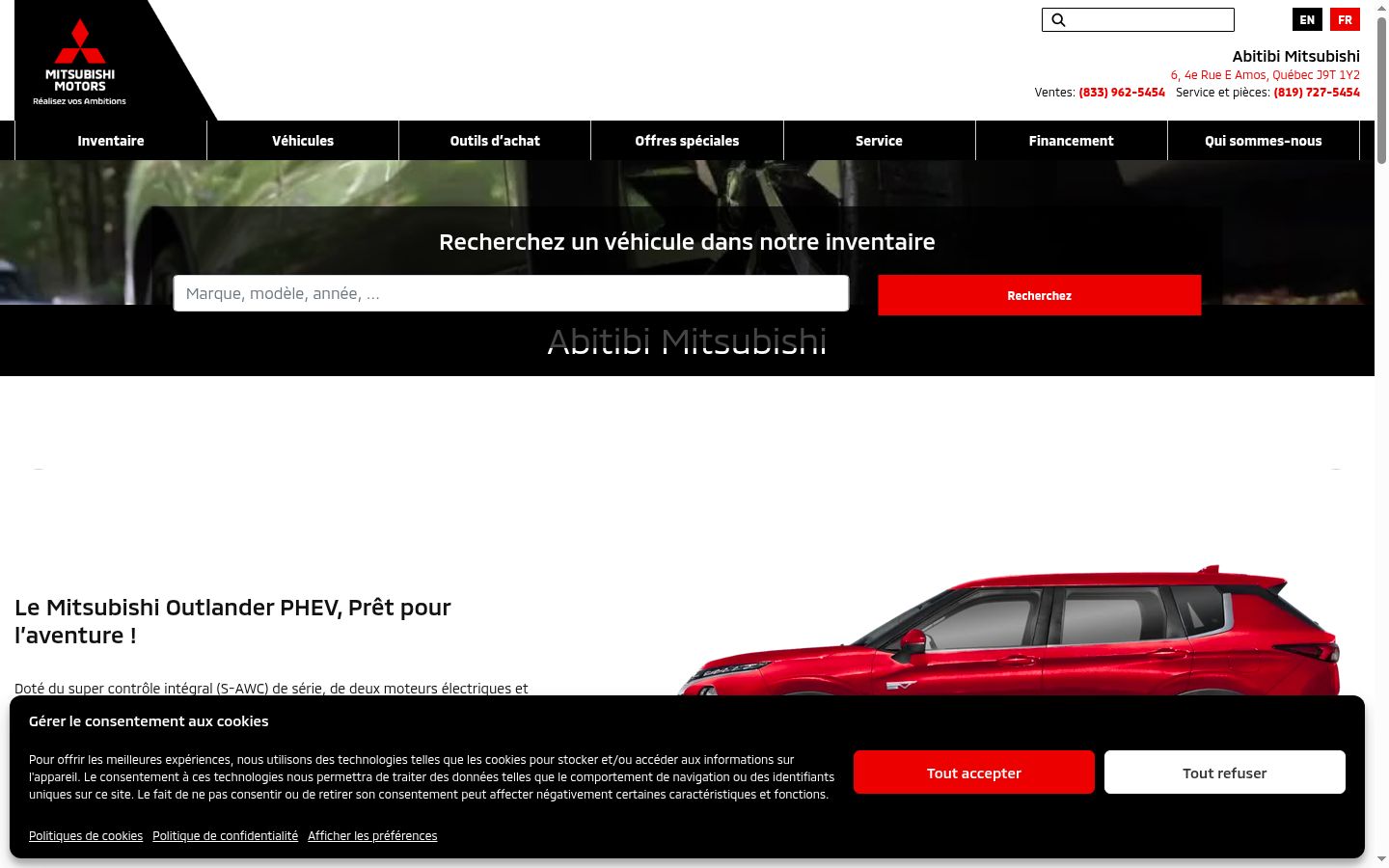This screenshot has width=1389, height=868.
Task: Click the page vertical scrollbar thumb
Action: point(1381,89)
